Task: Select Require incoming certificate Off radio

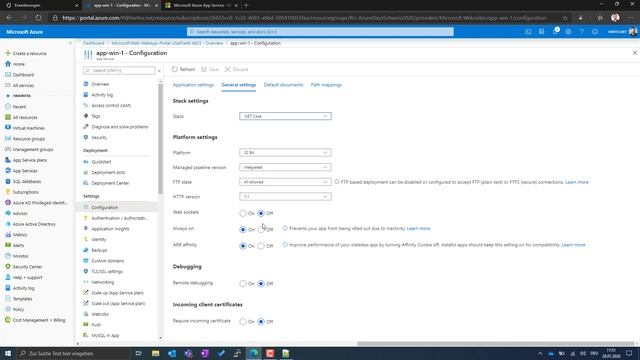Action: coord(261,322)
